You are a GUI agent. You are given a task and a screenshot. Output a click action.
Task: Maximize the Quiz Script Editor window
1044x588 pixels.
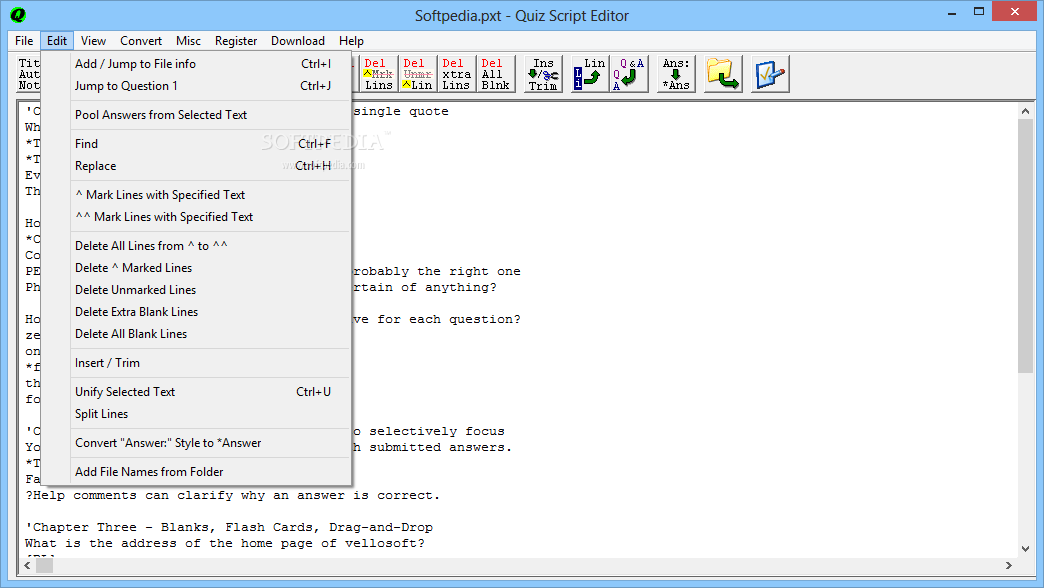click(x=979, y=12)
